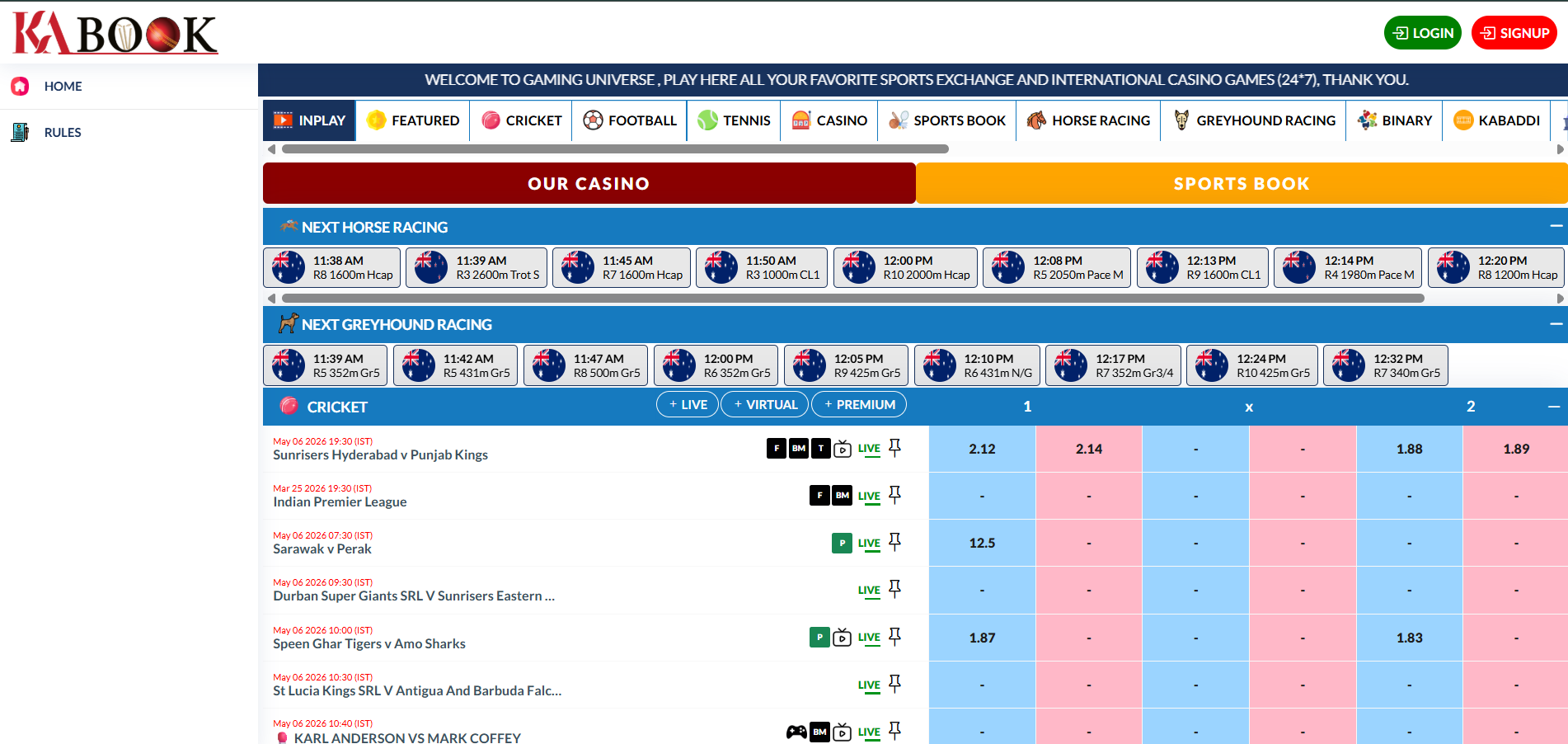Click the red SIGNUP button
The image size is (1568, 744).
[1514, 33]
